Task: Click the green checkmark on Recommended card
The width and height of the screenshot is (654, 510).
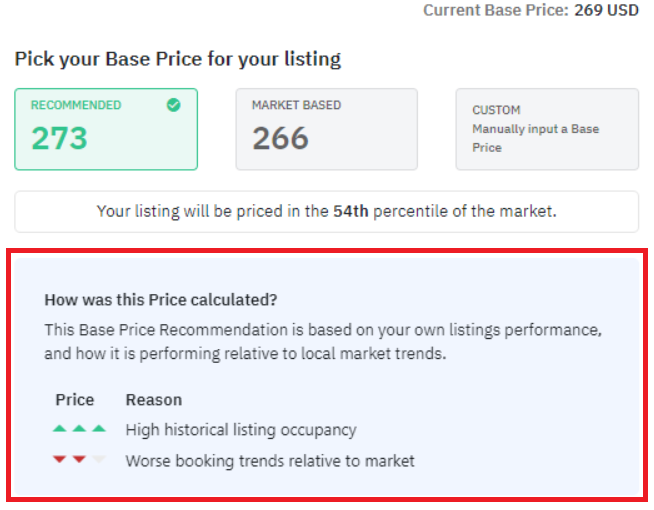Action: pyautogui.click(x=174, y=105)
